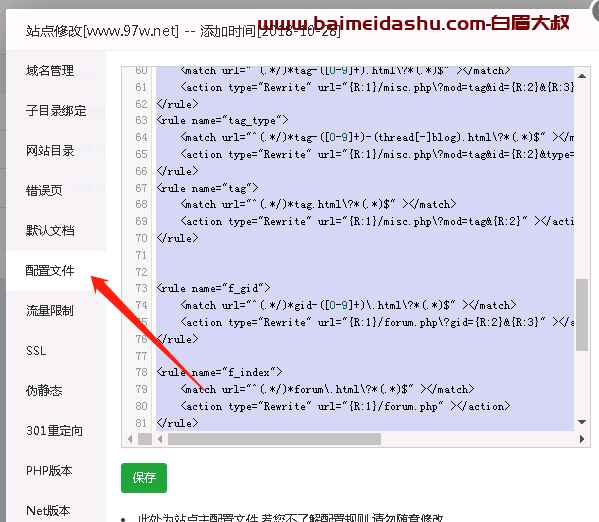
Task: Open the 子目录绑定 tab
Action: coord(56,111)
